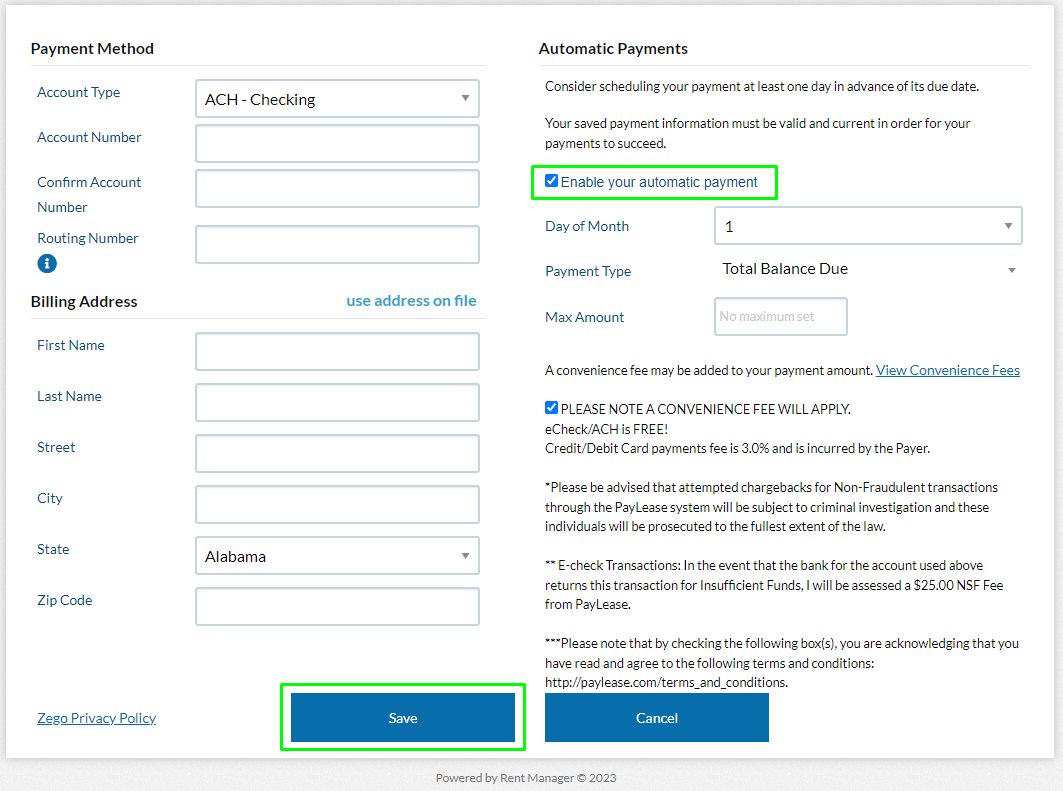
Task: Click the use address on file link
Action: tap(411, 301)
